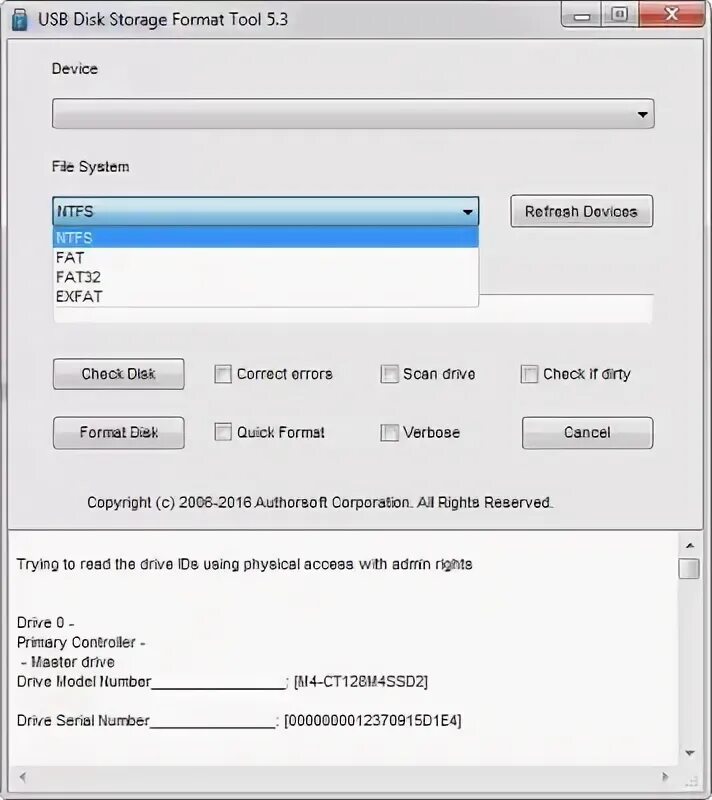Viewport: 712px width, 800px height.
Task: Click the Device label
Action: (74, 69)
